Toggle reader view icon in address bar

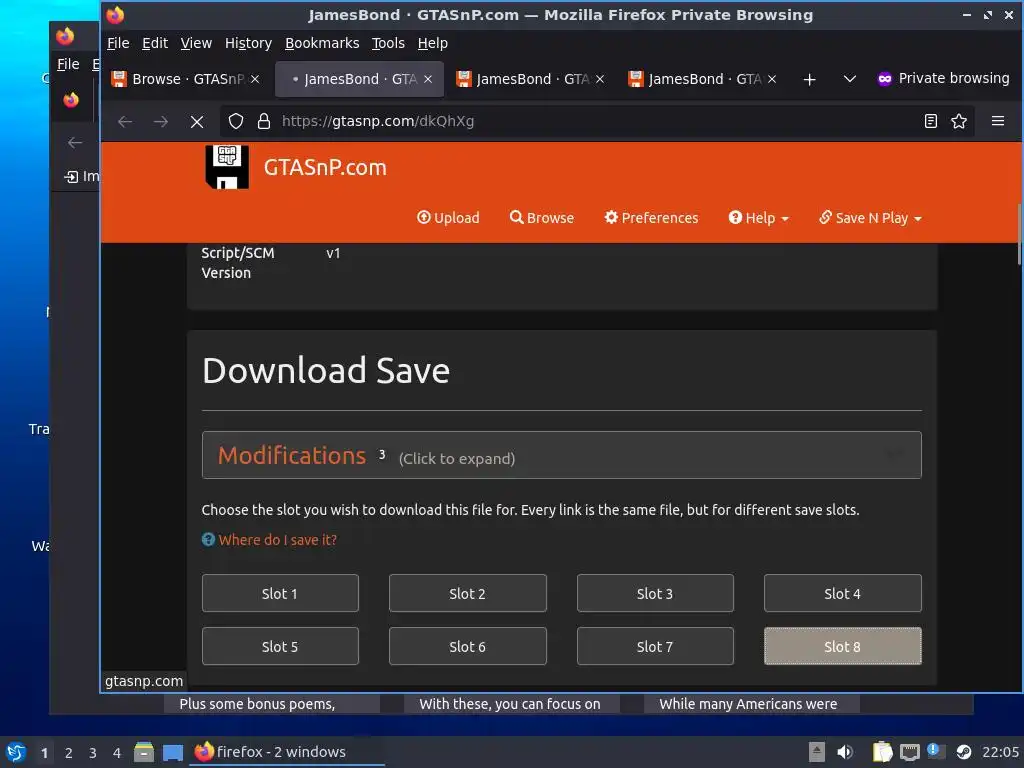(x=931, y=121)
